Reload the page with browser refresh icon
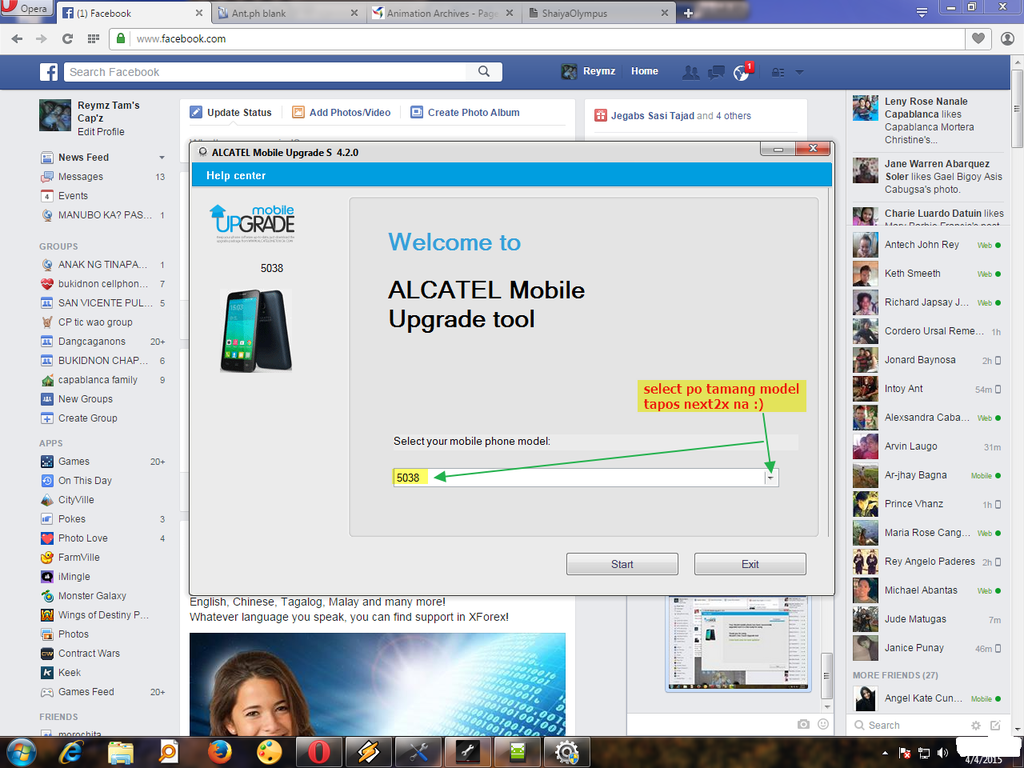Screen dimensions: 1024x768 (x=67, y=39)
